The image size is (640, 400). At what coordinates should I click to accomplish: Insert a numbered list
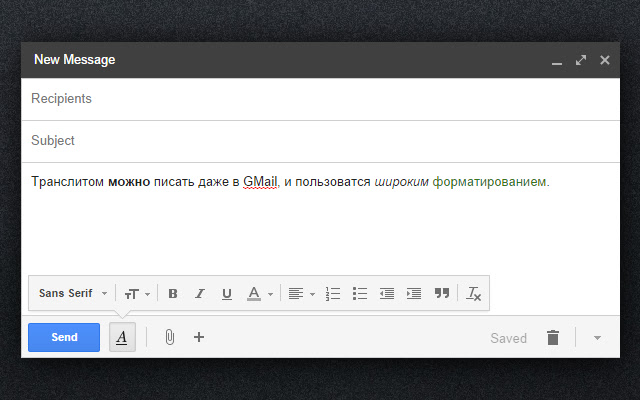pos(333,293)
